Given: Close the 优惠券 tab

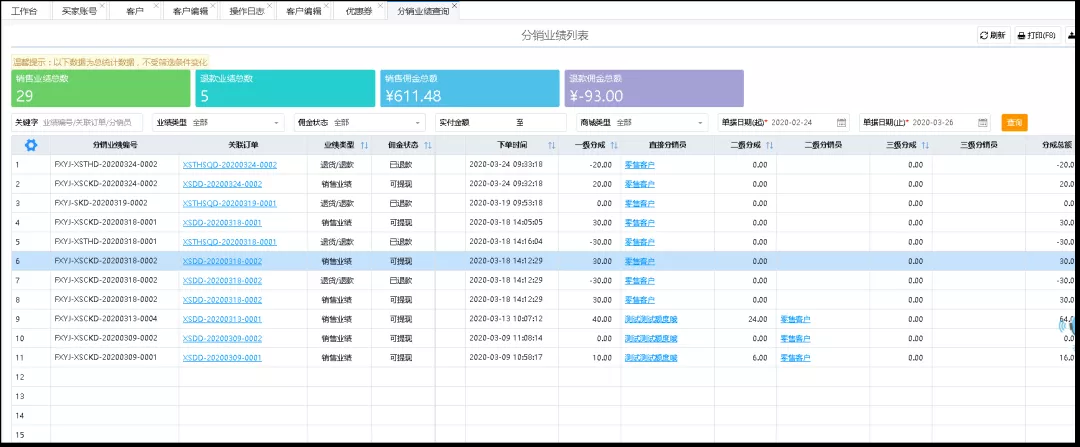Looking at the screenshot, I should coord(381,6).
